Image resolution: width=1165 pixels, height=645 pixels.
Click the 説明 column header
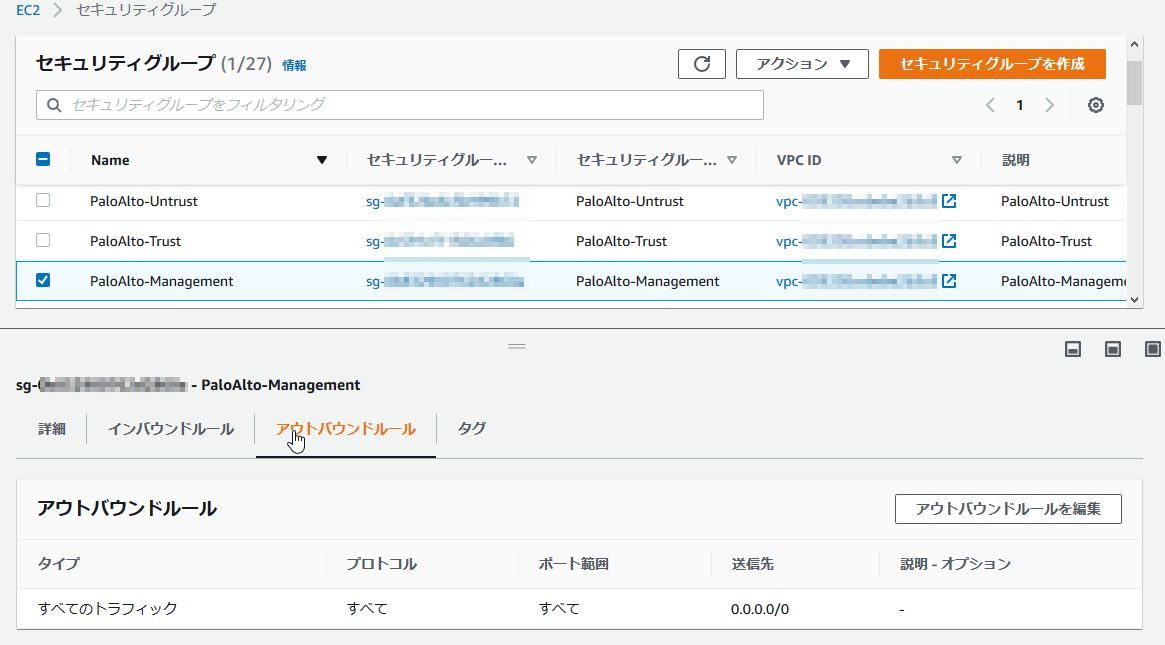(x=1016, y=160)
